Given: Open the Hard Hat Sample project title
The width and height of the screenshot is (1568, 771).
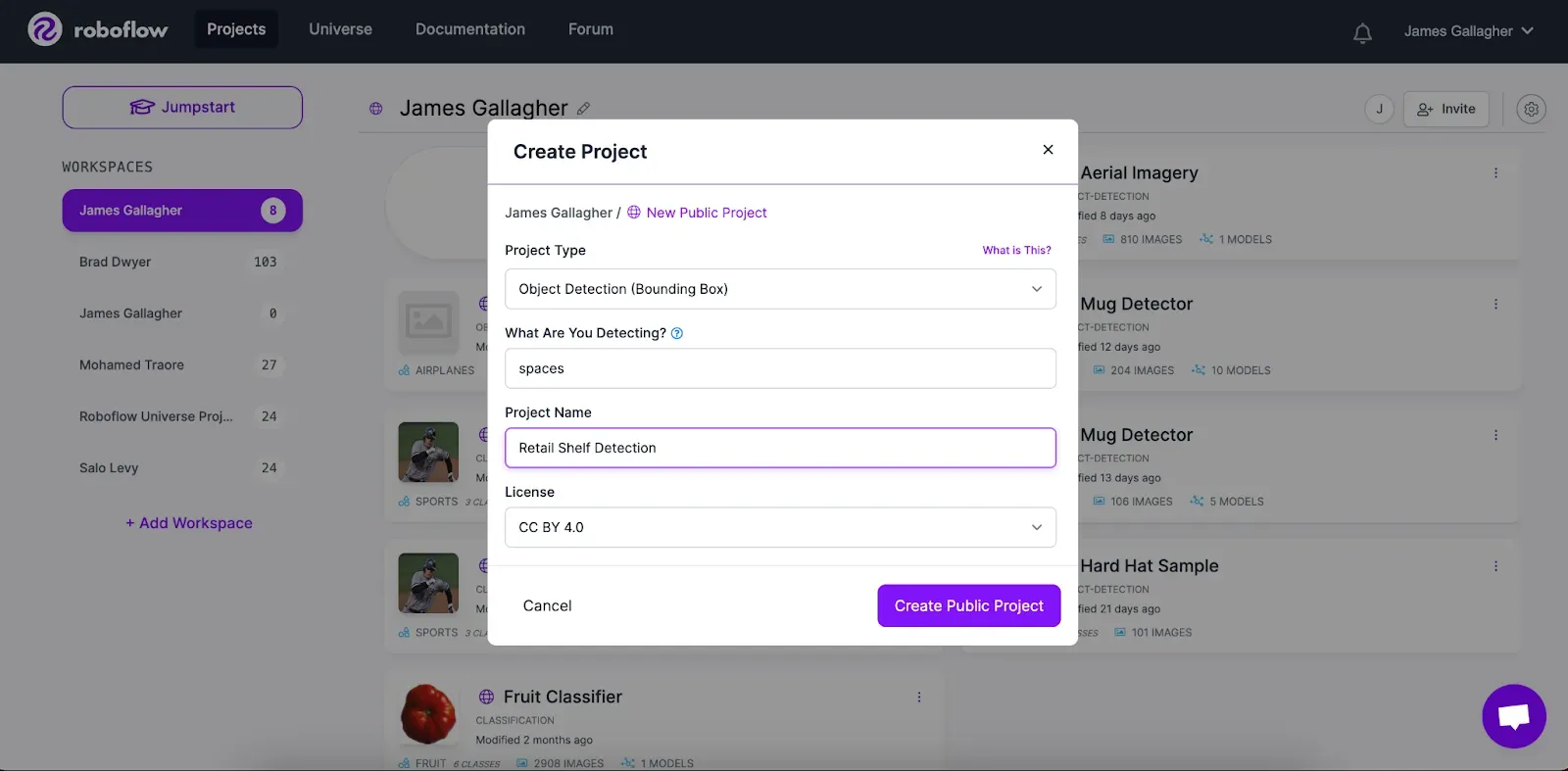Looking at the screenshot, I should tap(1149, 565).
